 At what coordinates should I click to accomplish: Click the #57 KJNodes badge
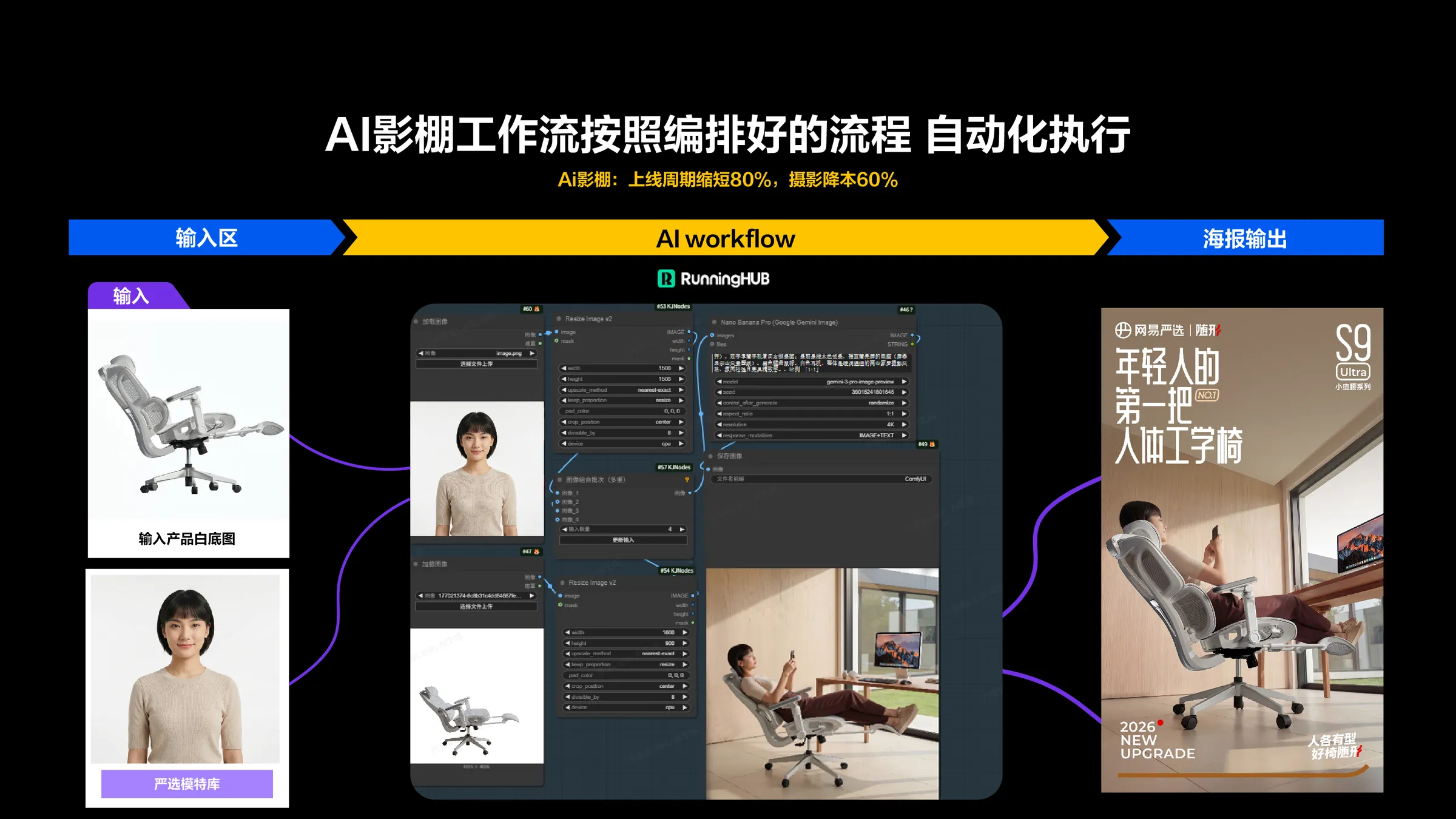click(673, 467)
